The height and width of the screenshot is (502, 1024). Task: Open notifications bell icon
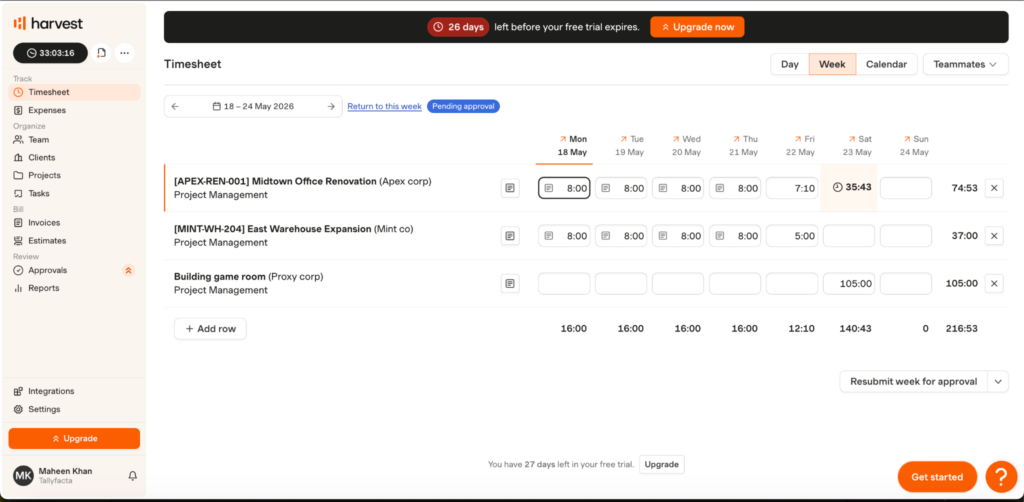click(x=133, y=476)
